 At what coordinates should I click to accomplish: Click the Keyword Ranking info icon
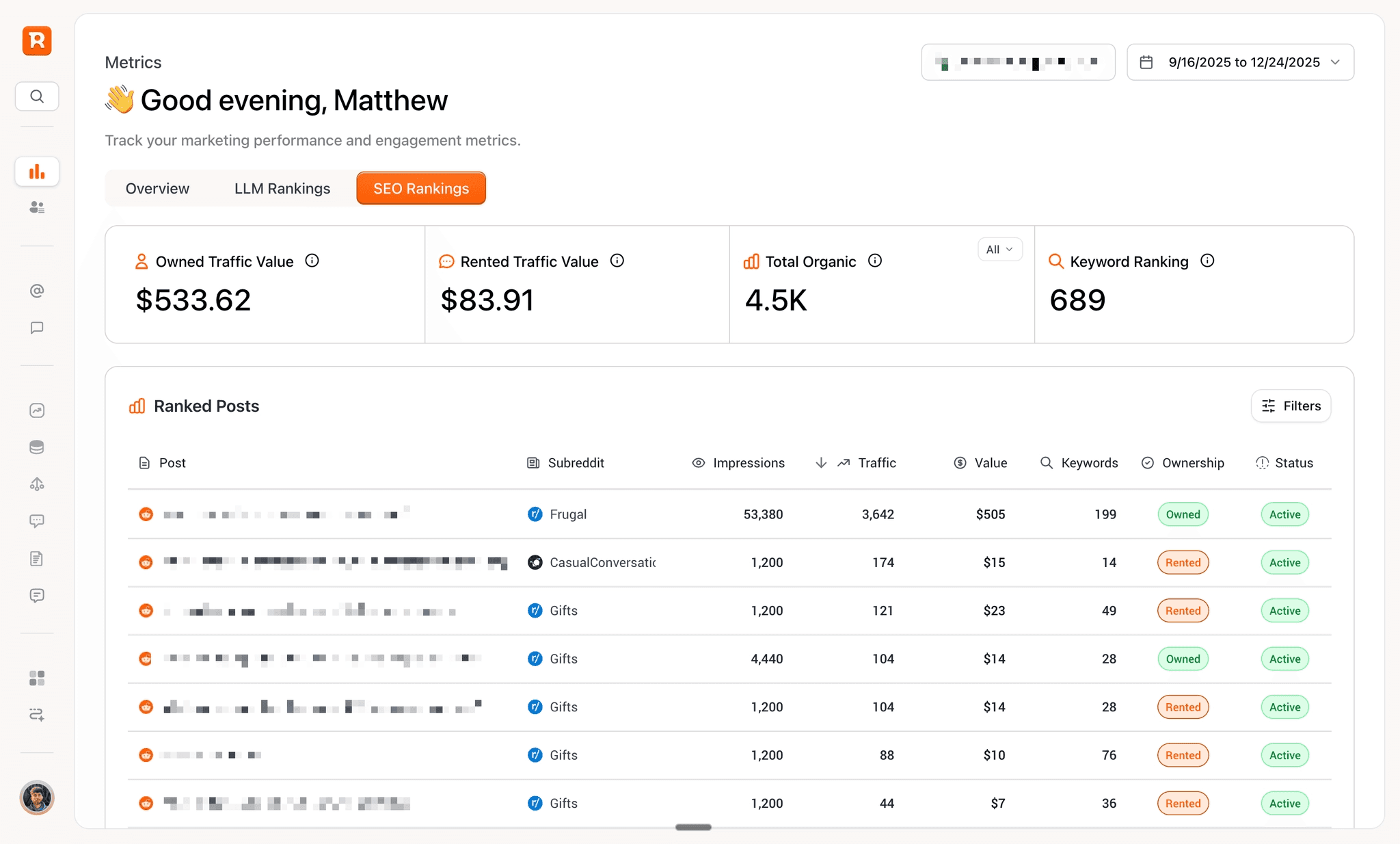click(x=1207, y=261)
